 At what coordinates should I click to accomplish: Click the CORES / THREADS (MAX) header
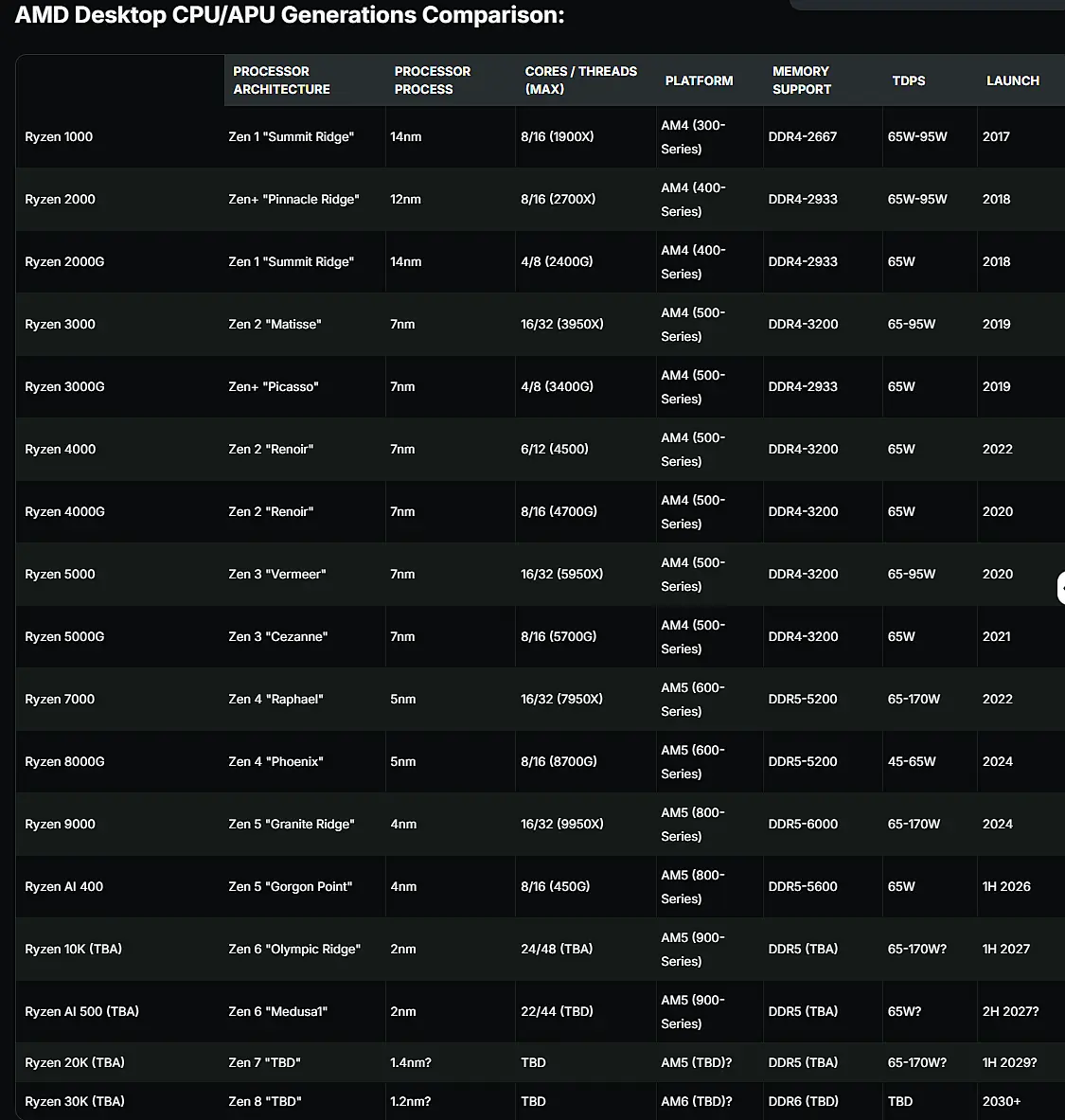tap(580, 80)
